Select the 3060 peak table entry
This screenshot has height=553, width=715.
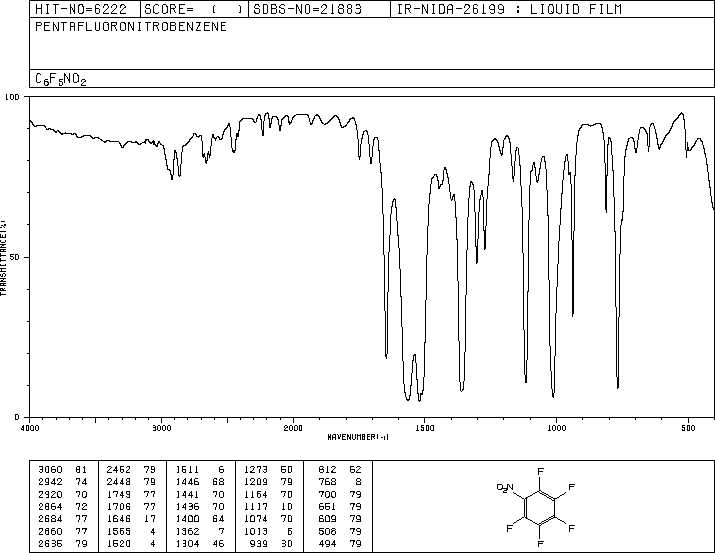tap(62, 469)
